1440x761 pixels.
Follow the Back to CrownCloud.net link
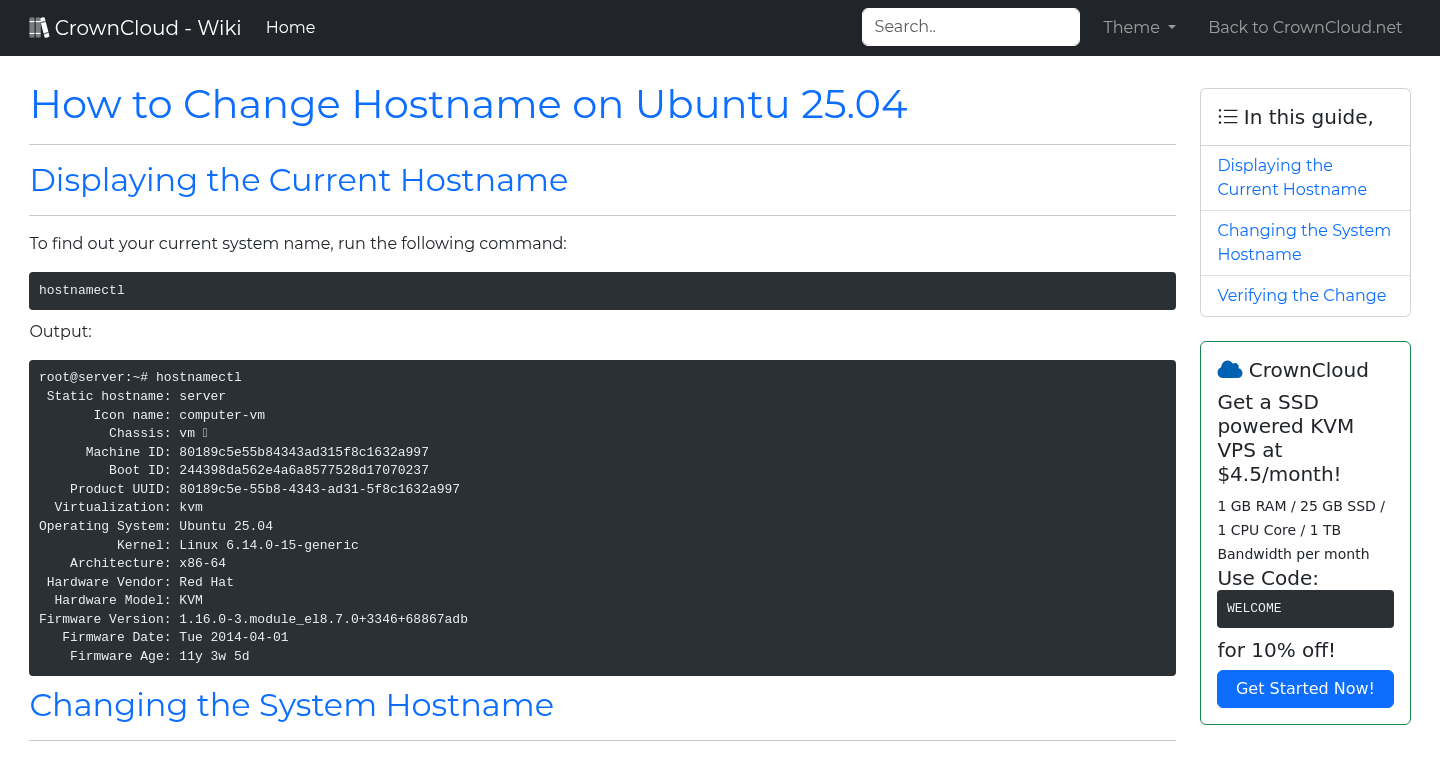coord(1304,28)
